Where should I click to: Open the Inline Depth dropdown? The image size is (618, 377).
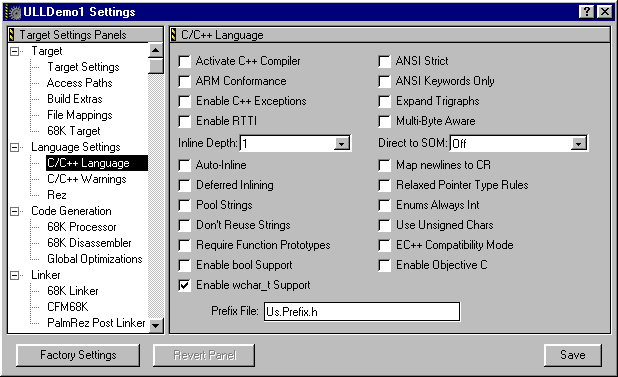pyautogui.click(x=341, y=143)
